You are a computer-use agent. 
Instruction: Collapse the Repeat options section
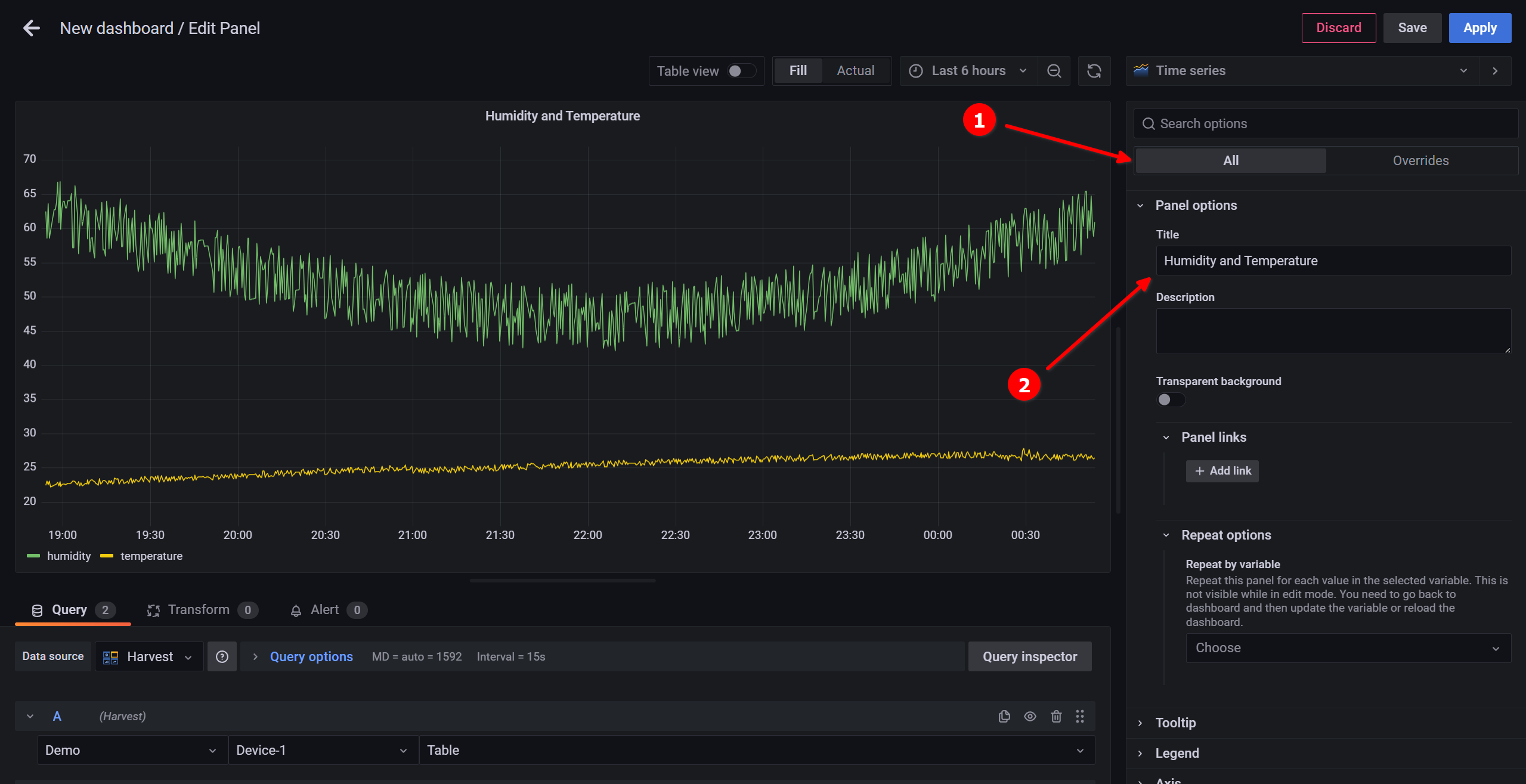(1166, 535)
